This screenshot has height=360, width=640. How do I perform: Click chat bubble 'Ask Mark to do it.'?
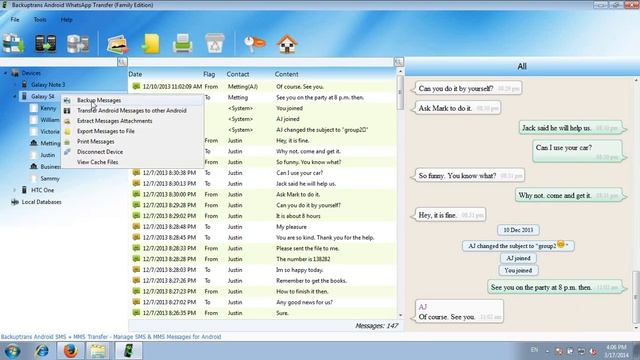[x=457, y=108]
